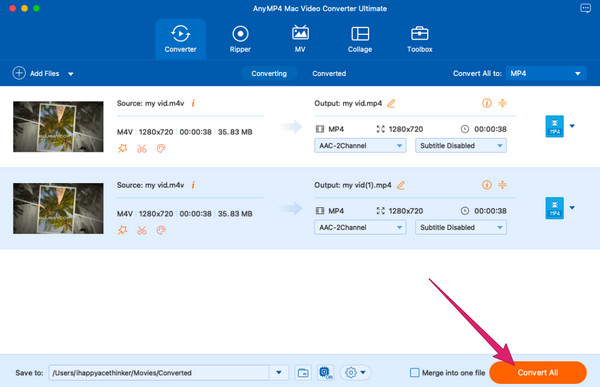Open AAC-2Channel audio dropdown for my vid(1).mp4
600x387 pixels.
click(x=360, y=227)
